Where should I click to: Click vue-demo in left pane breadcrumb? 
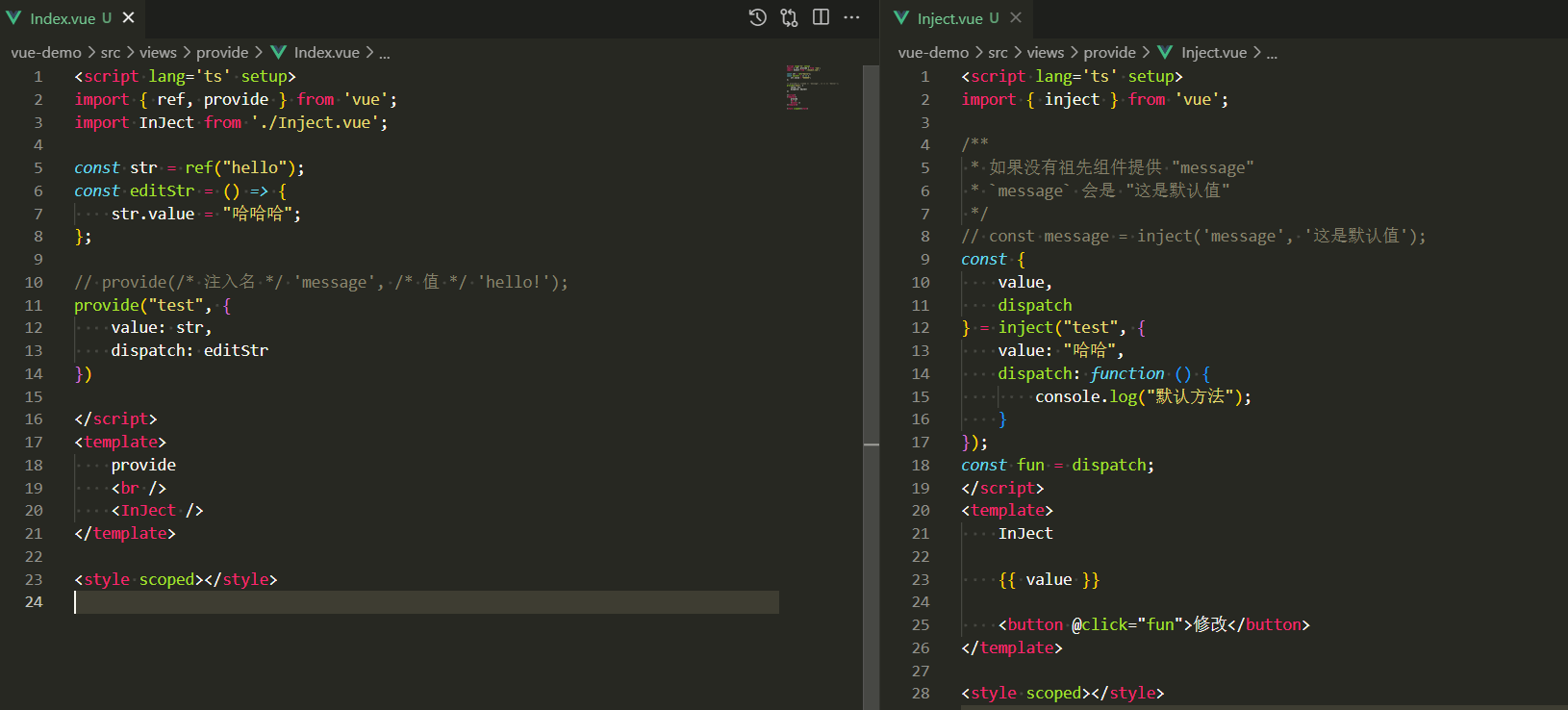(46, 53)
